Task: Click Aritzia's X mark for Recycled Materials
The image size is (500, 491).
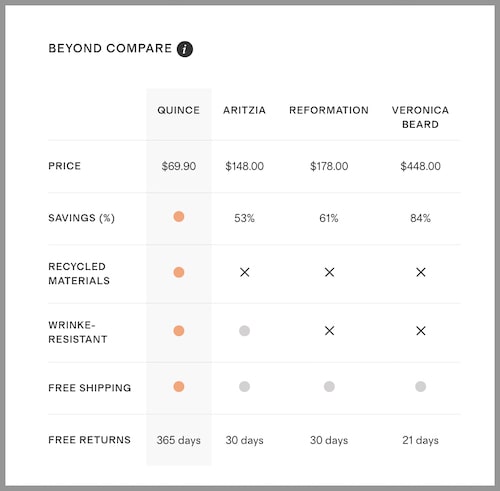Action: click(245, 272)
